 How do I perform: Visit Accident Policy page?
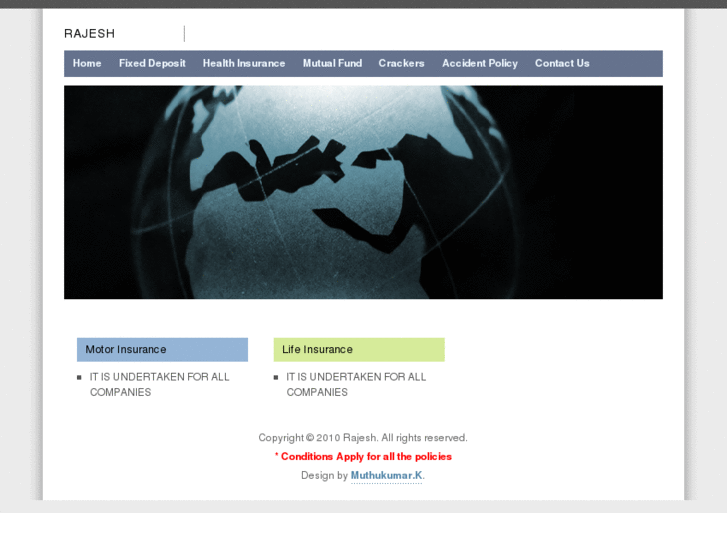coord(480,64)
